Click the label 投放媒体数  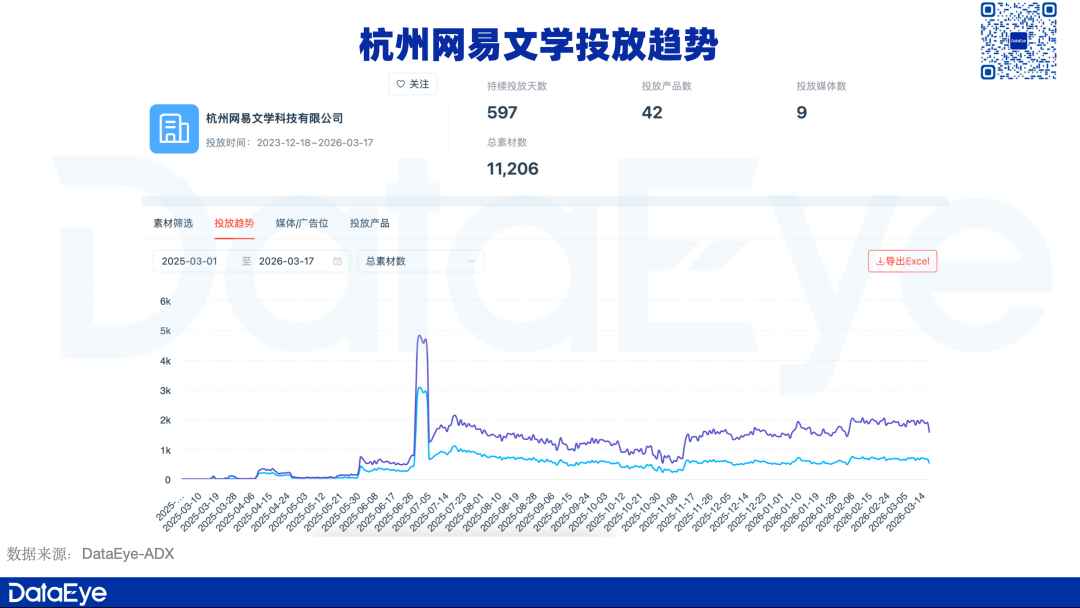(821, 86)
